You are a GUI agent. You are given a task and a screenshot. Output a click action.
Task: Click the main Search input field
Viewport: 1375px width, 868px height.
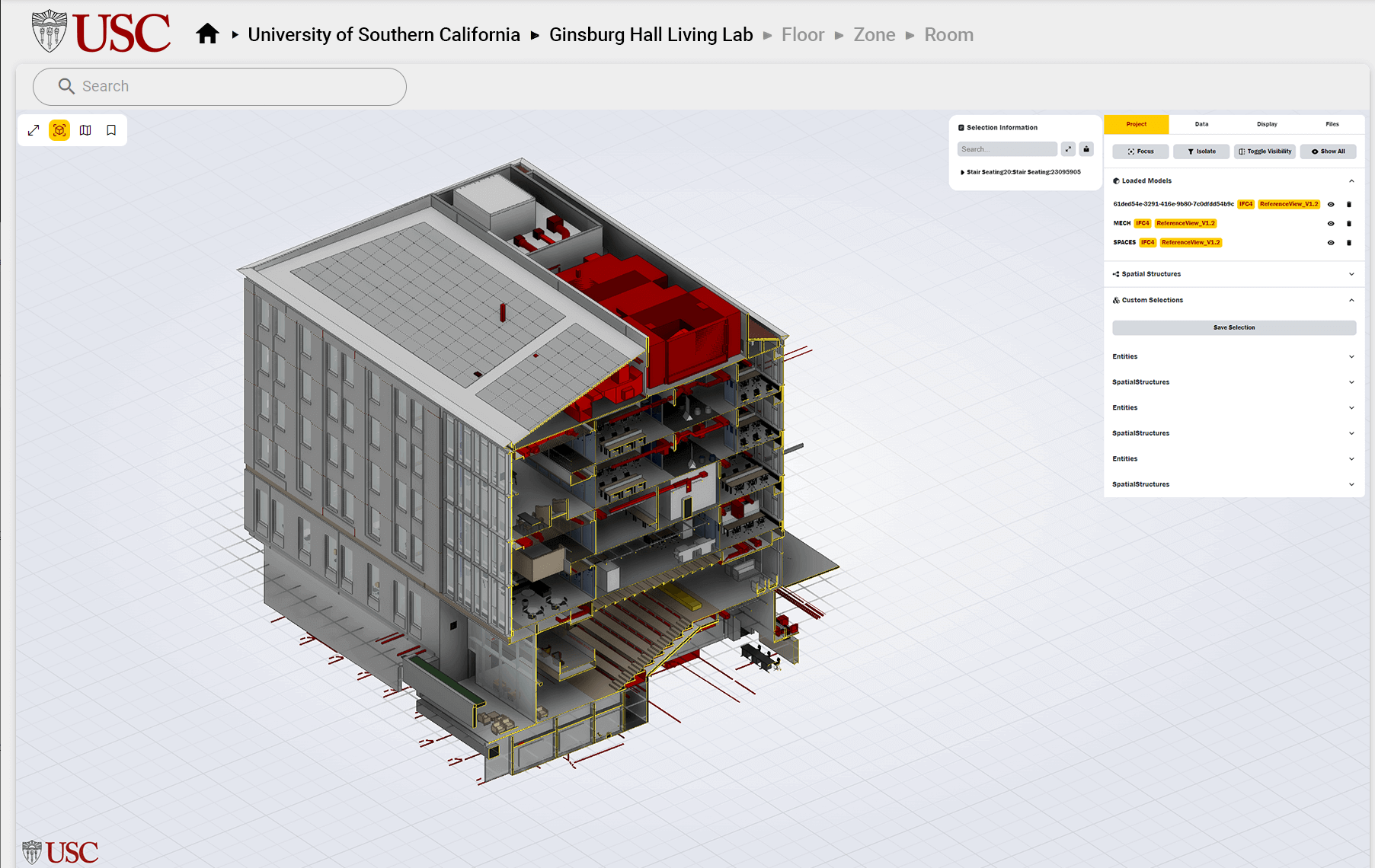(x=219, y=87)
